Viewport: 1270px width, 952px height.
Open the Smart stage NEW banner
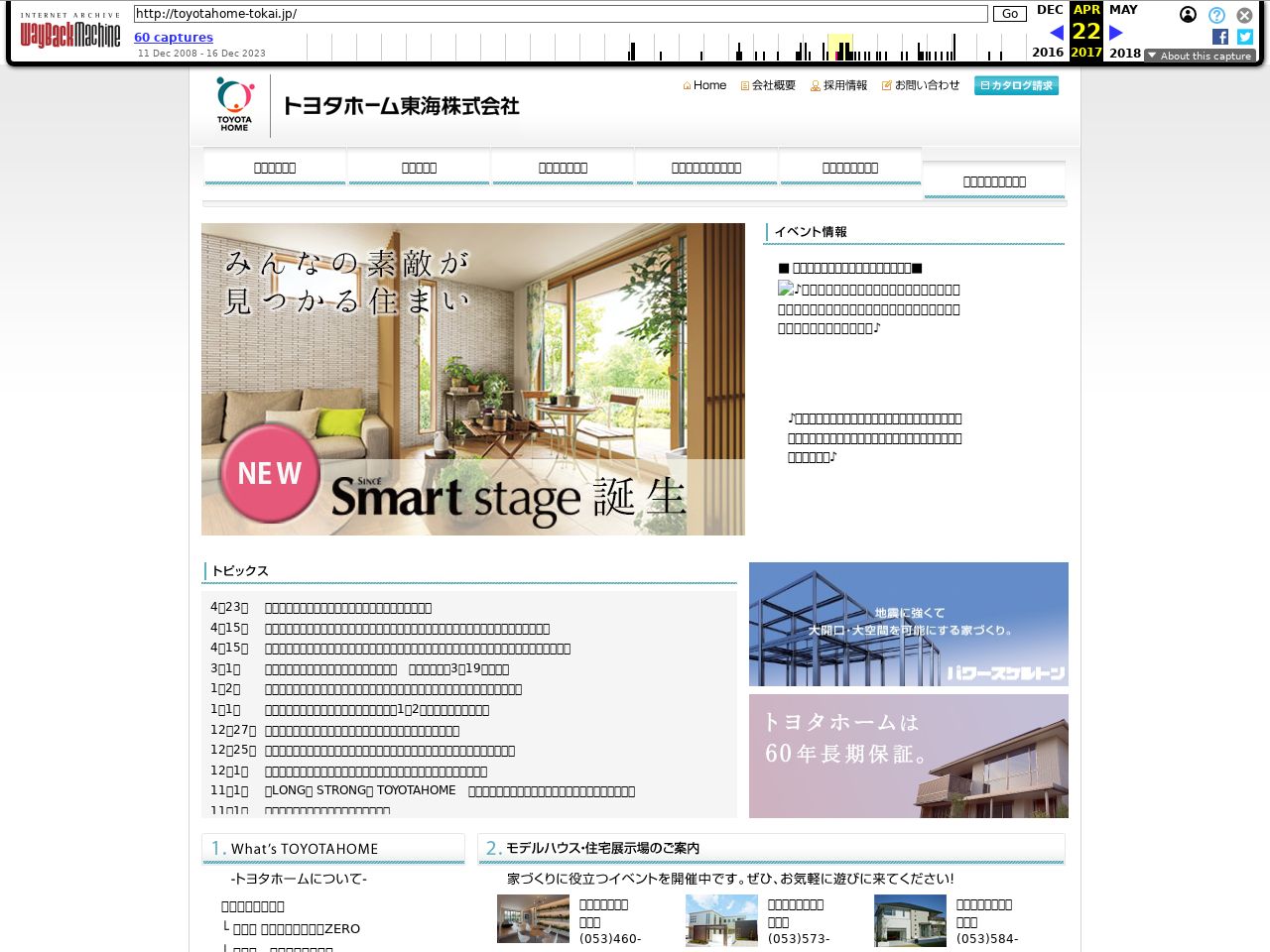tap(473, 379)
